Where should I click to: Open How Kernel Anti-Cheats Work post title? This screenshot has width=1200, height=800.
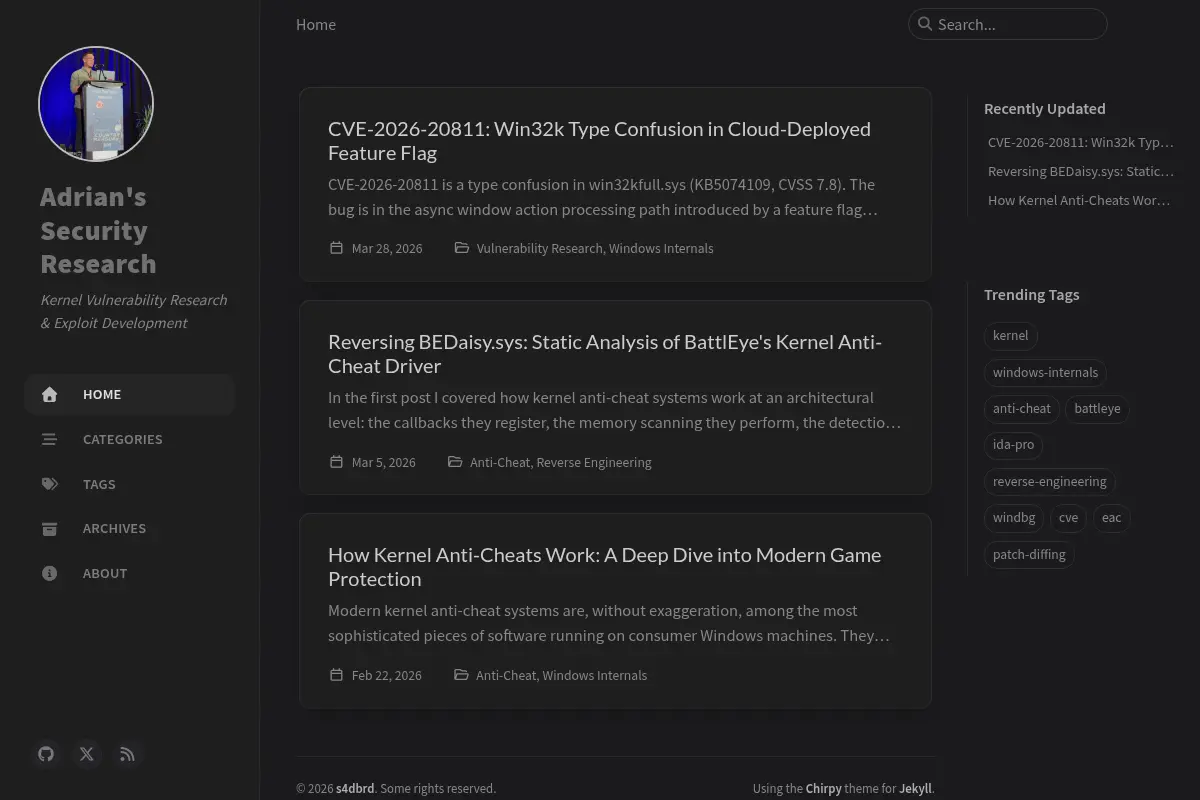604,567
